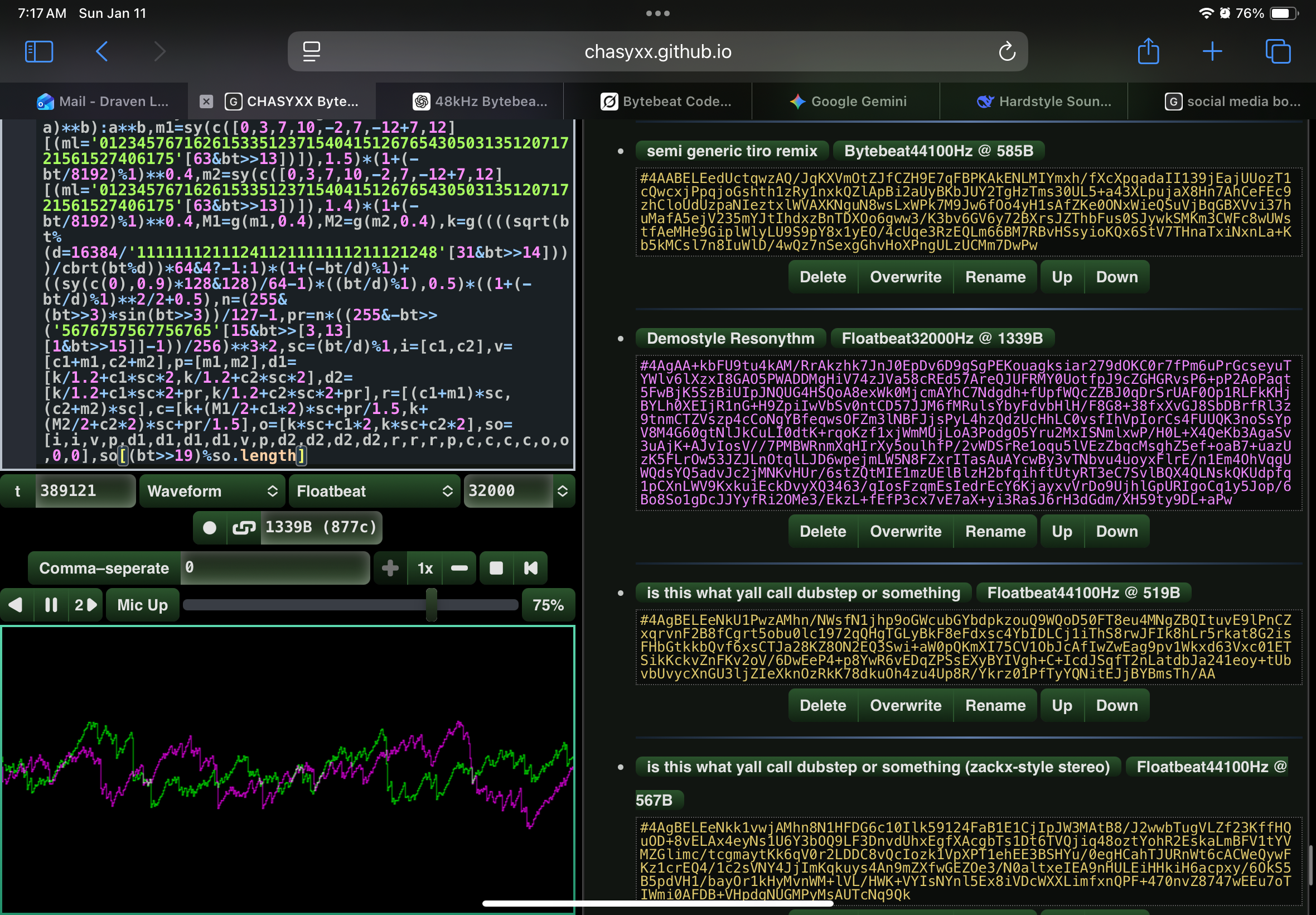The image size is (1316, 915).
Task: Toggle Comma-seperate mode button
Action: 104,568
